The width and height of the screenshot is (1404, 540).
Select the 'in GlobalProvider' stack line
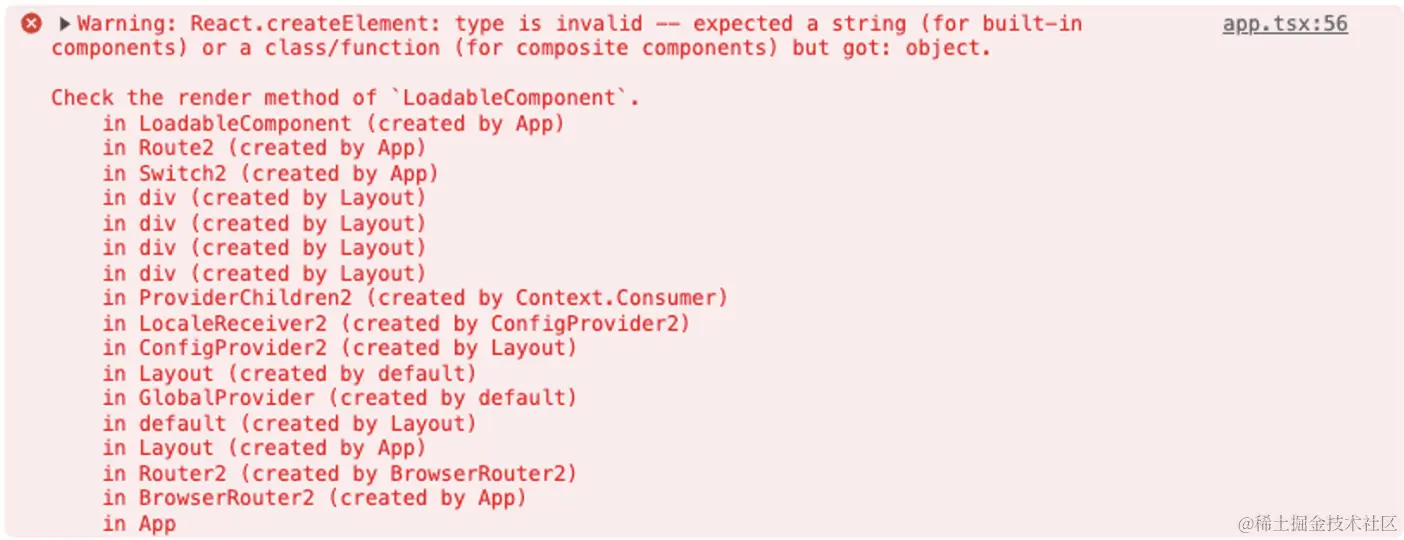click(x=339, y=398)
